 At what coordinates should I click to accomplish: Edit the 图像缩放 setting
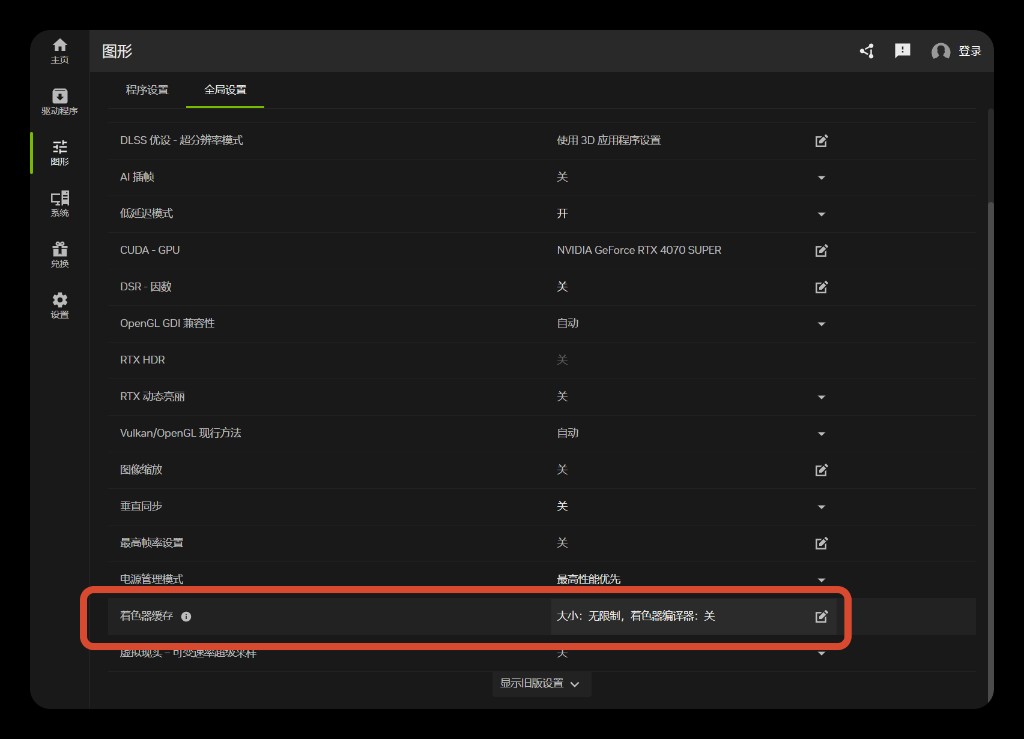[821, 469]
